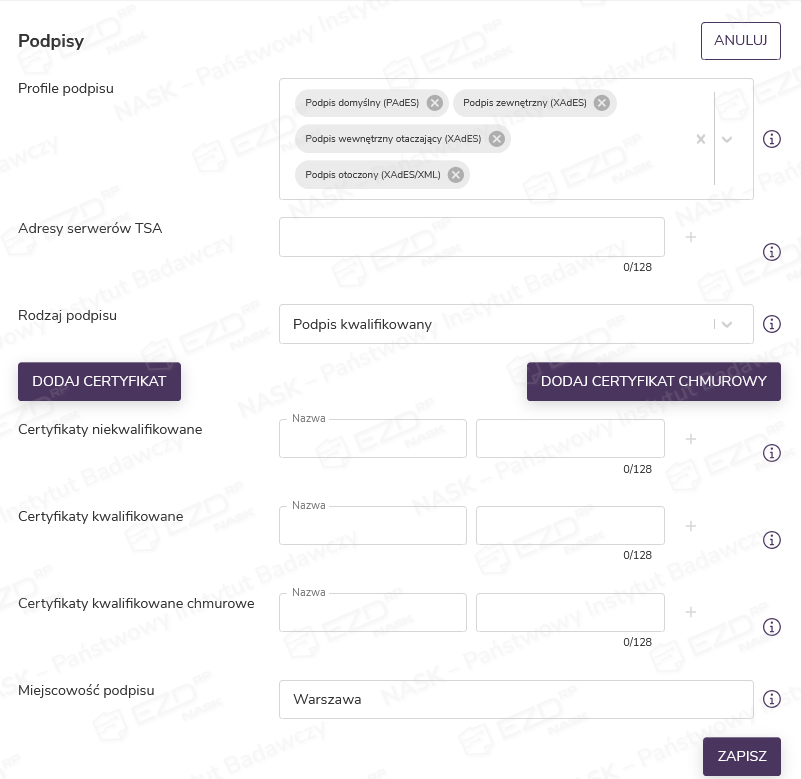This screenshot has width=801, height=779.
Task: Expand the Profile podpisu dropdown
Action: (x=728, y=139)
